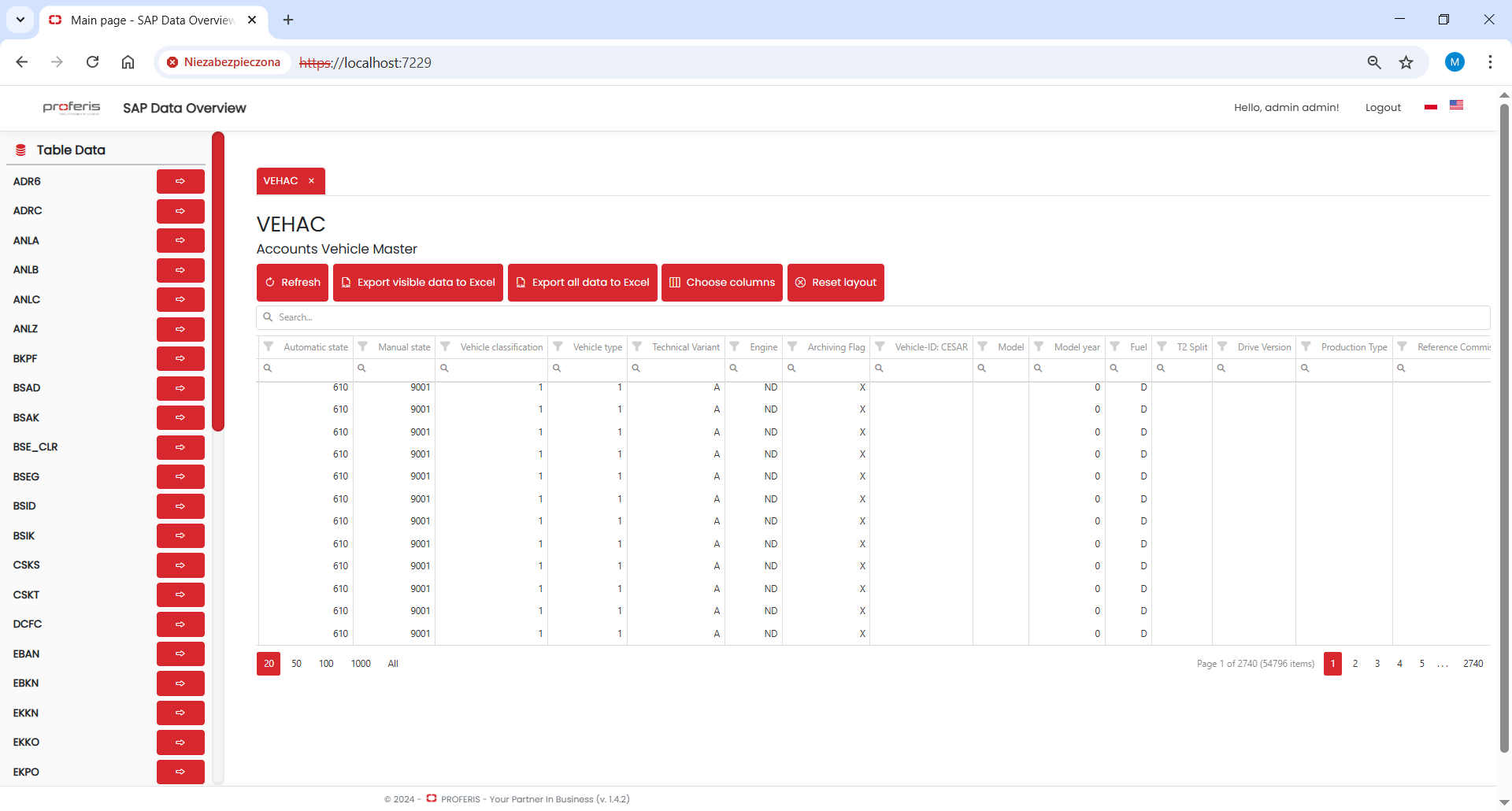Open Choose columns dialog
Screen dimensions: 1512x811
click(x=722, y=283)
